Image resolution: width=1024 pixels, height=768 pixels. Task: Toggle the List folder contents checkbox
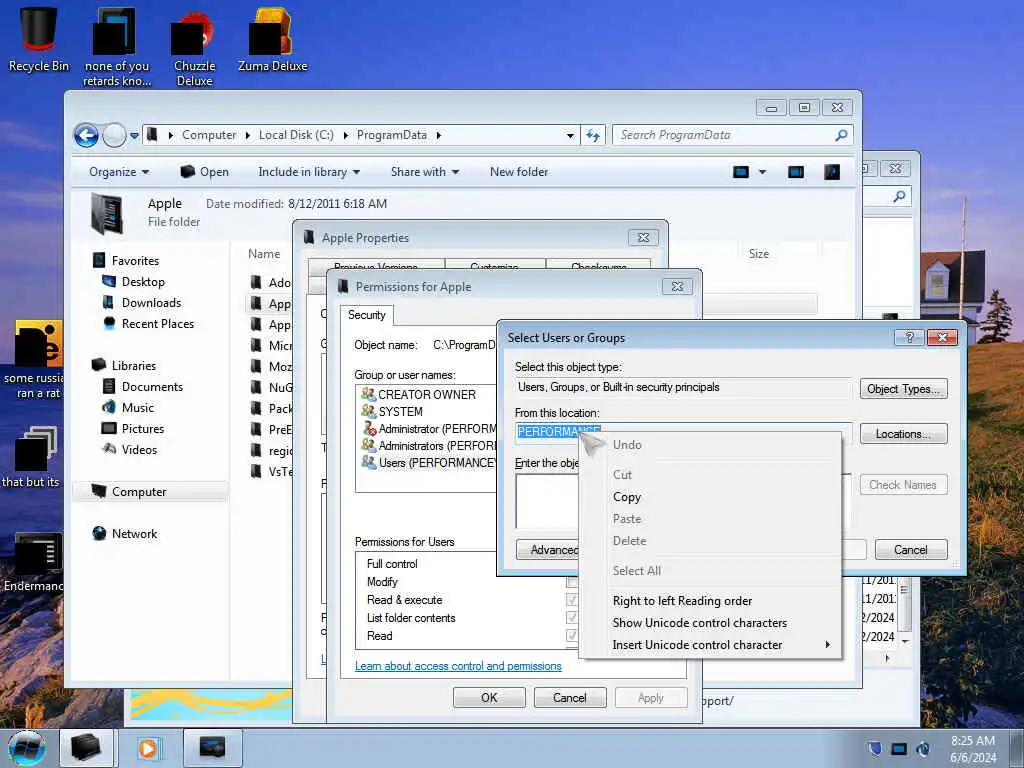click(x=572, y=617)
